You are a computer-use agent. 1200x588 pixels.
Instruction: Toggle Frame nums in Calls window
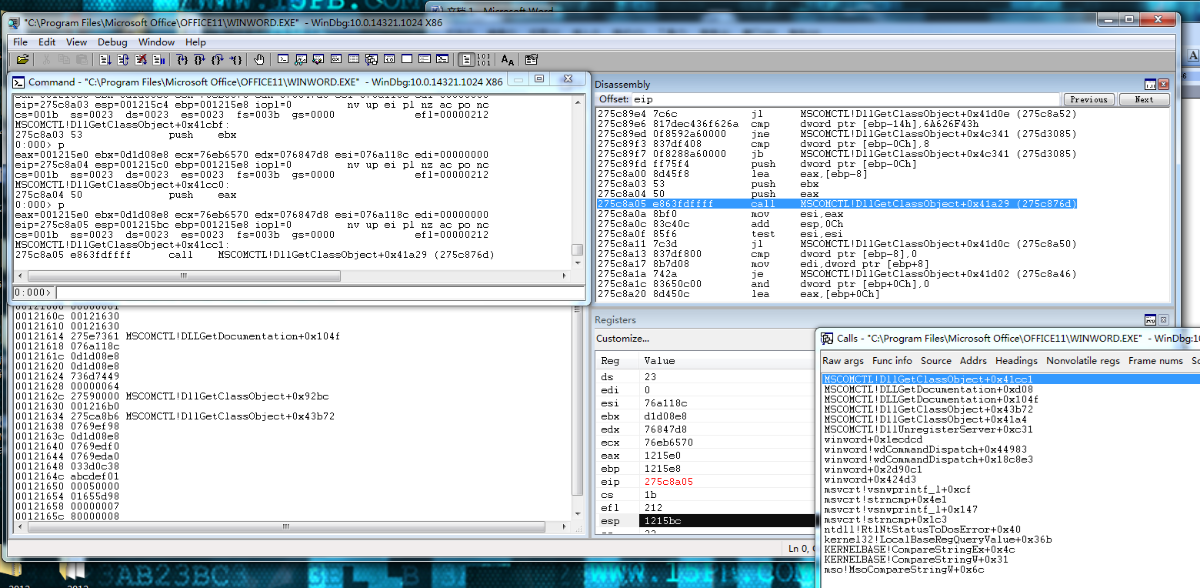click(1155, 360)
